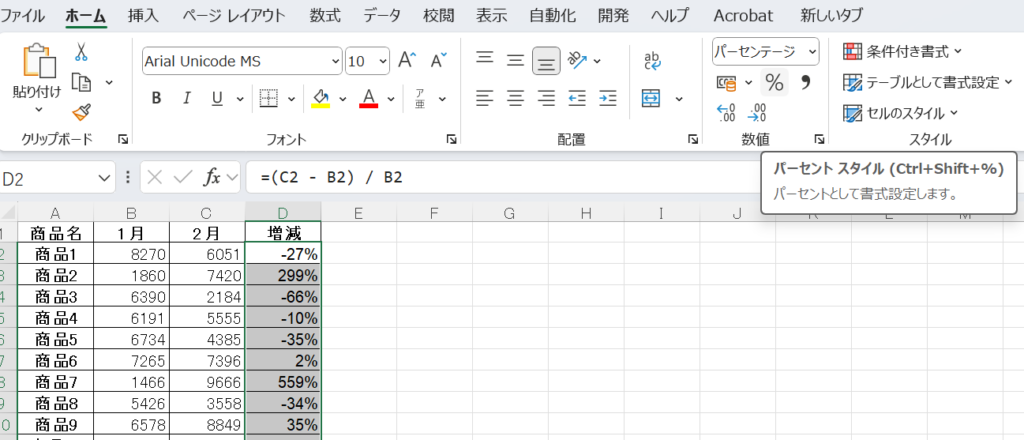Viewport: 1024px width, 440px height.
Task: Select column D header
Action: (283, 212)
